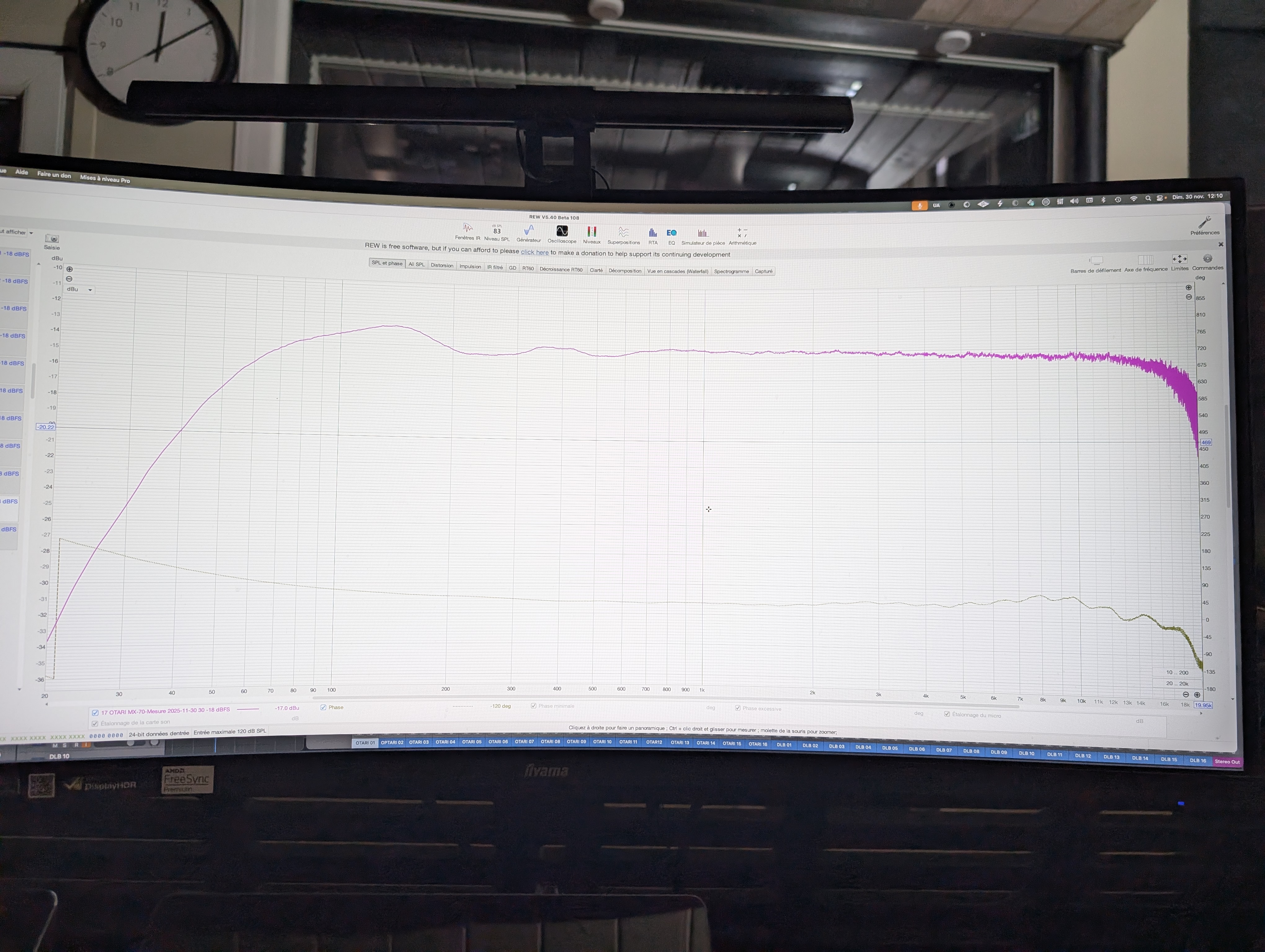Switch to the Distorsion tab

pyautogui.click(x=442, y=266)
